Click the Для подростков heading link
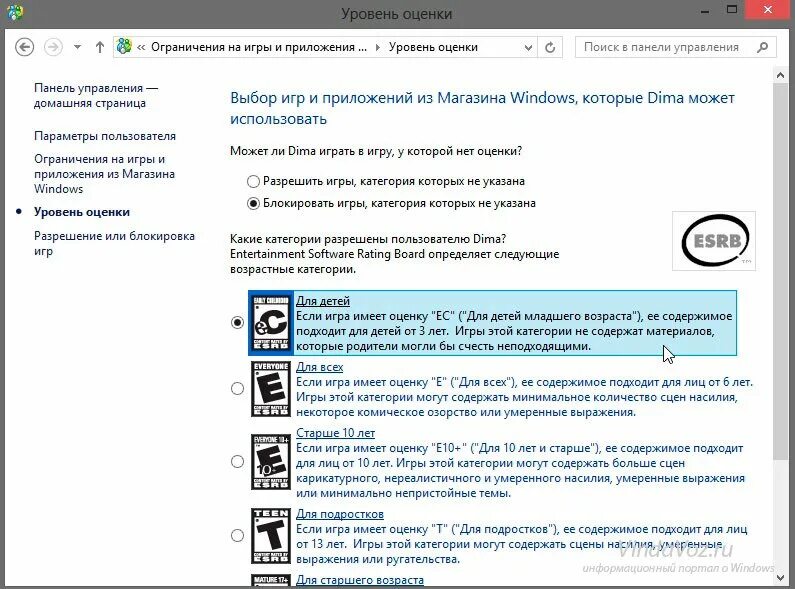 pyautogui.click(x=340, y=514)
